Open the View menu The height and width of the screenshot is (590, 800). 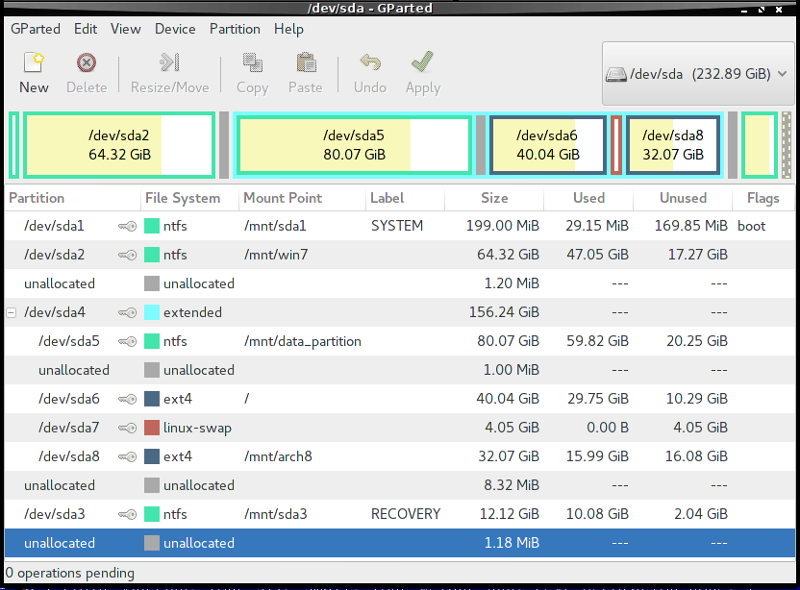[125, 29]
